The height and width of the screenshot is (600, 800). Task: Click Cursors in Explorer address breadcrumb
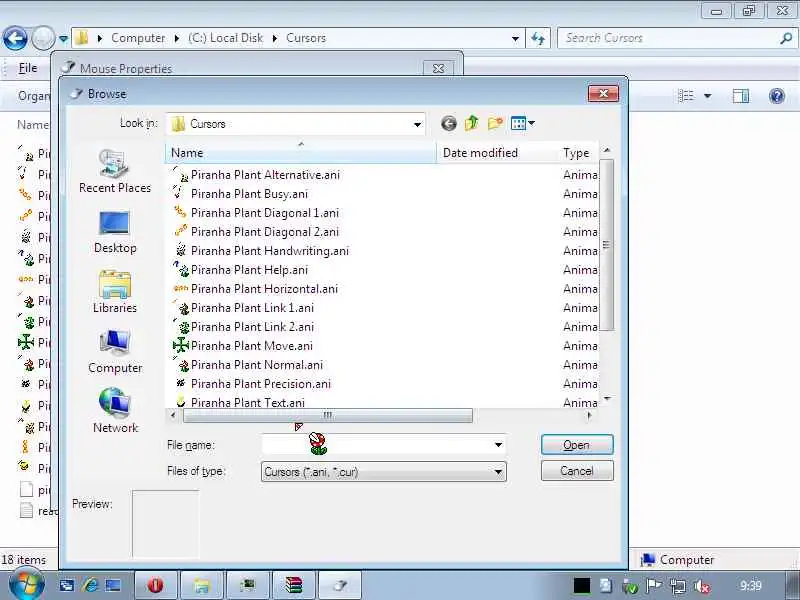(x=306, y=38)
